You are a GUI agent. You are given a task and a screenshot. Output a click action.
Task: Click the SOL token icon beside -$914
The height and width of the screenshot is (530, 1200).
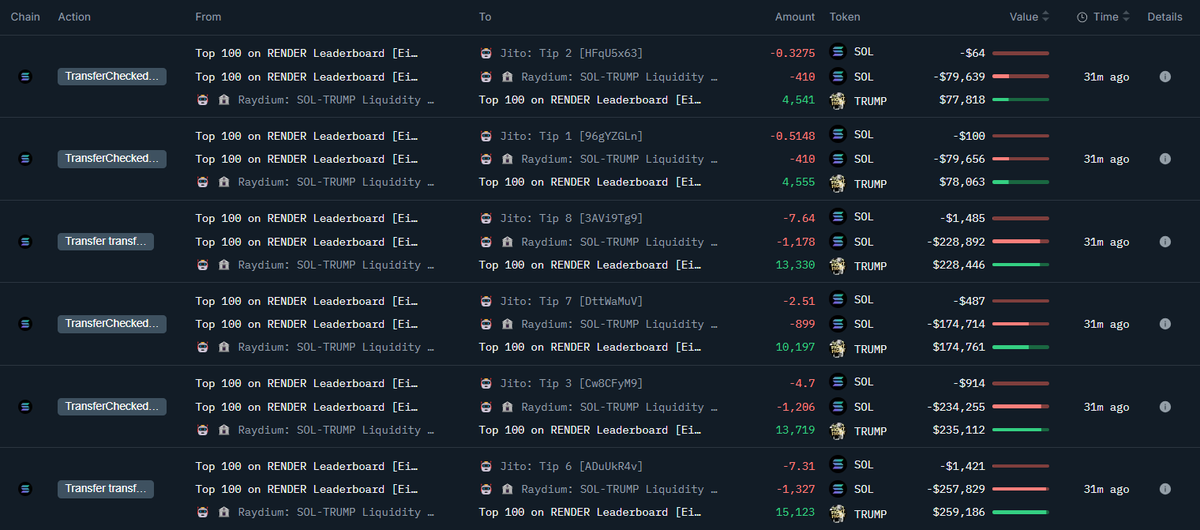838,383
